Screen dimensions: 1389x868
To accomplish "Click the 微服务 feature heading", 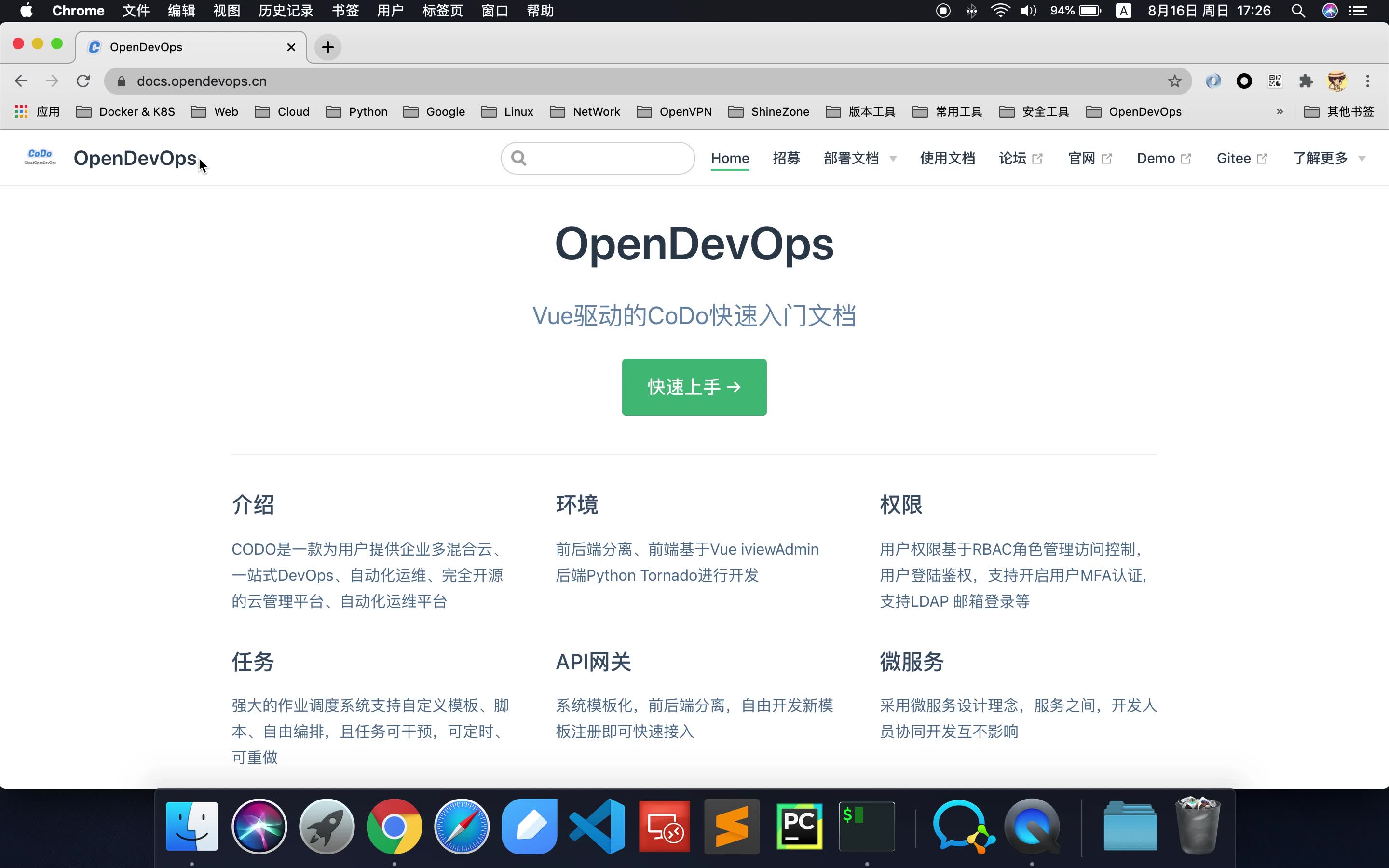I will click(912, 662).
